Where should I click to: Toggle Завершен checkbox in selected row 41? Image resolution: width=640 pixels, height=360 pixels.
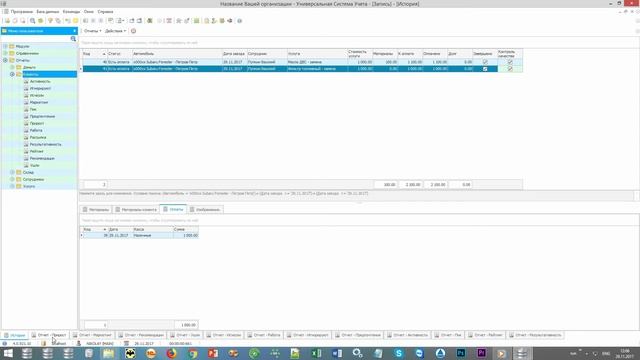(485, 69)
